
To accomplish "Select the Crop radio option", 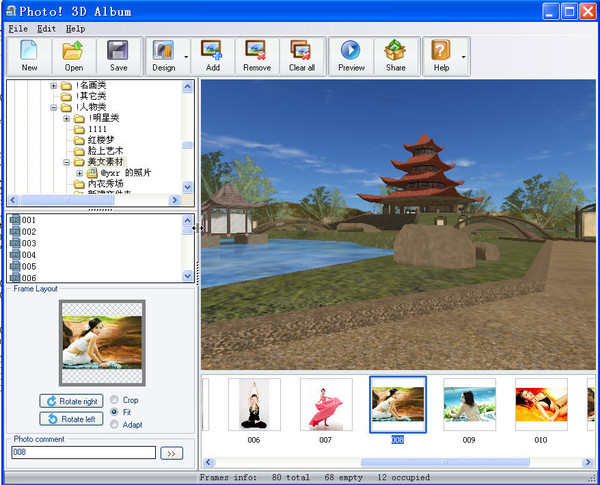I will coord(114,400).
